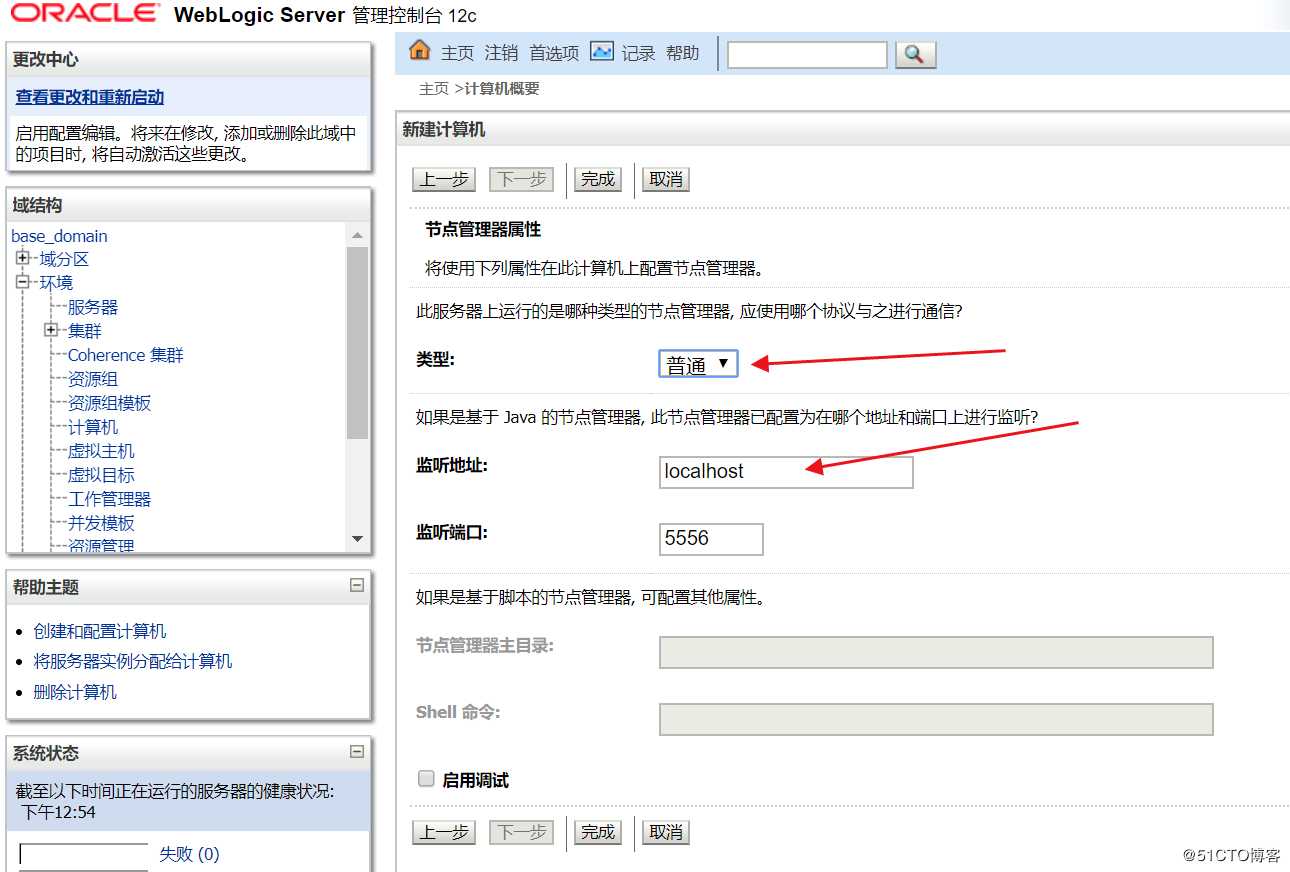
Task: Click 注销 in the top toolbar
Action: pyautogui.click(x=501, y=53)
